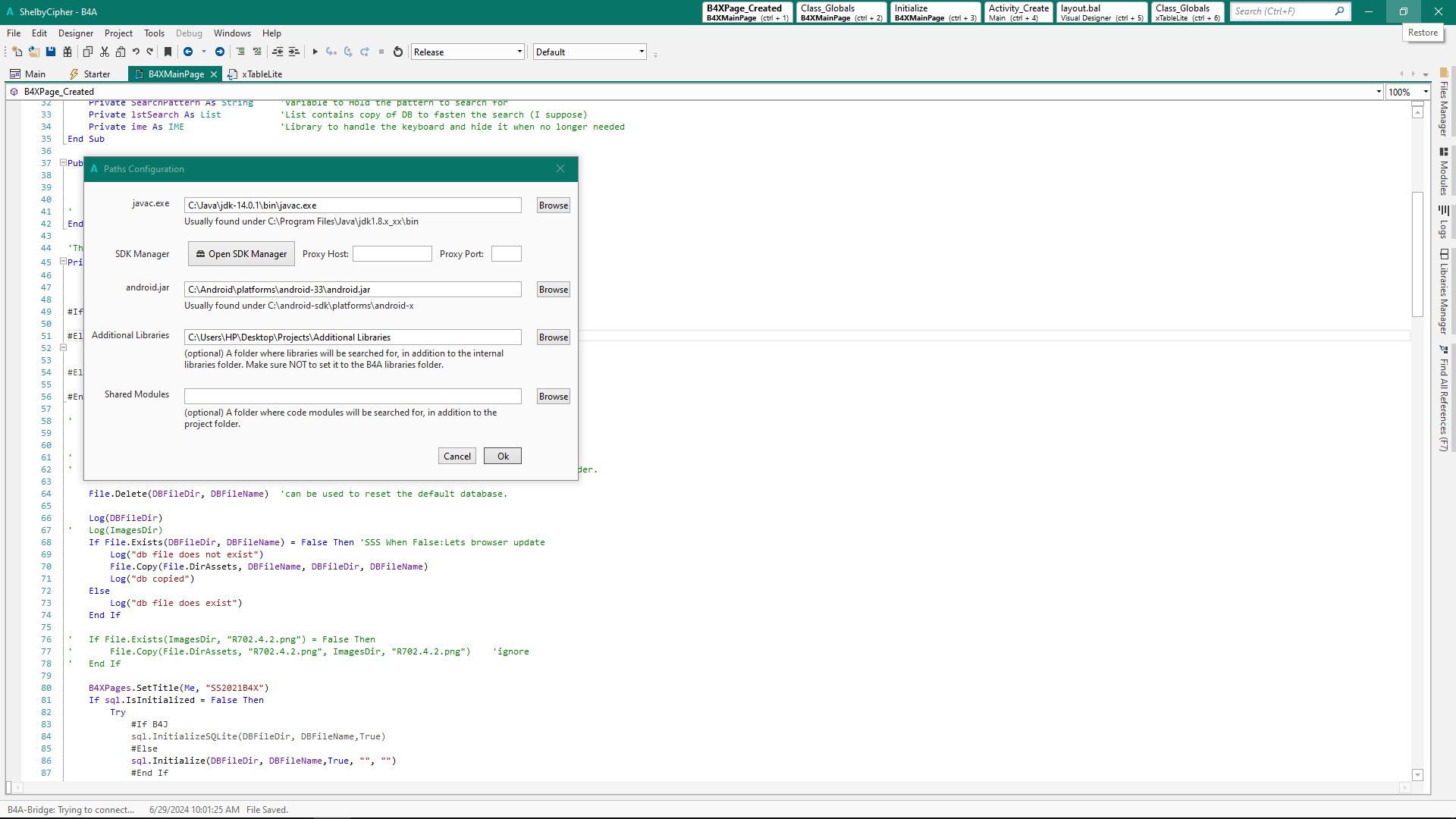The image size is (1456, 819).
Task: Collapse the code block at line 45
Action: [x=64, y=262]
